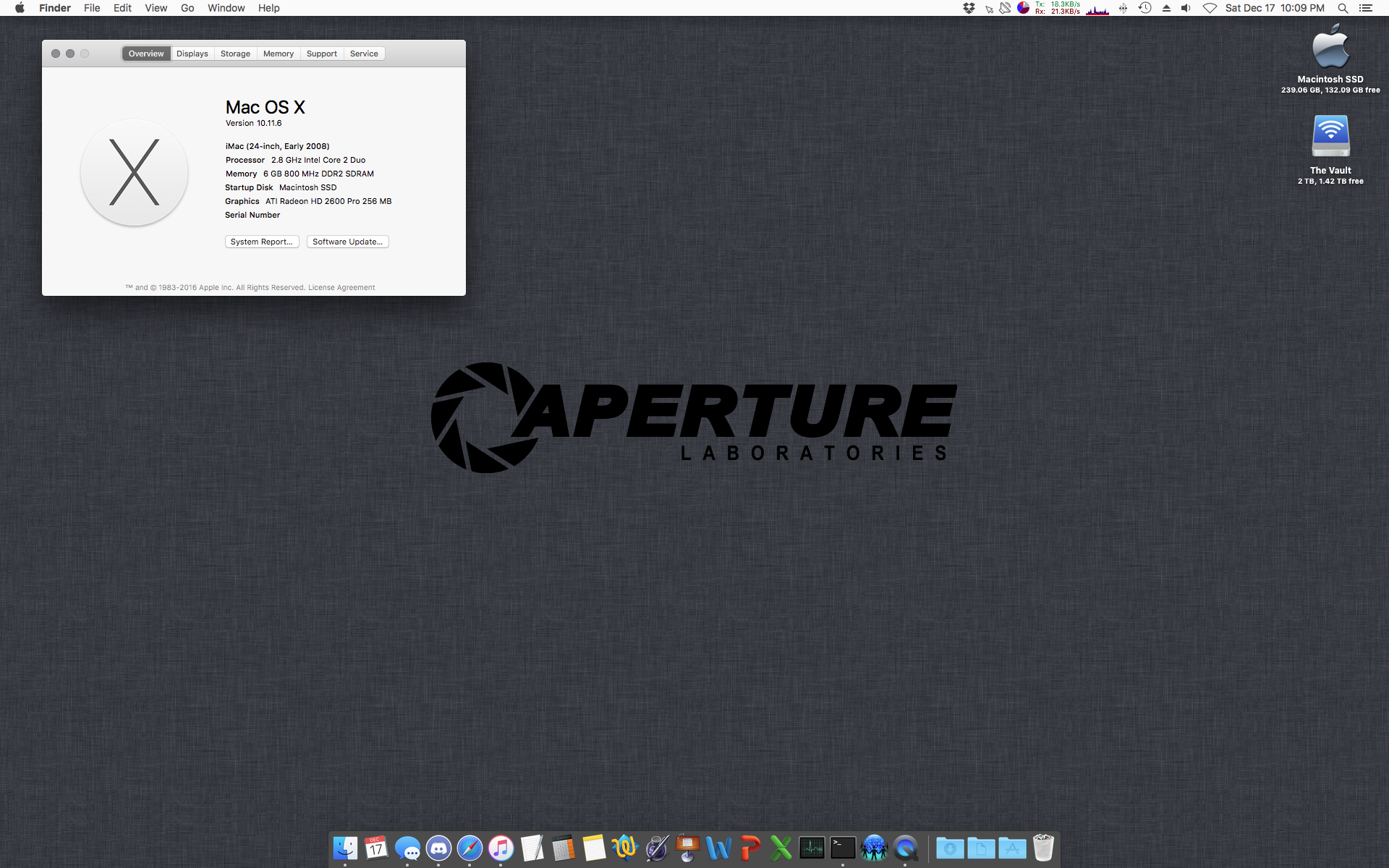1389x868 pixels.
Task: Open iTunes from the Dock
Action: [501, 848]
